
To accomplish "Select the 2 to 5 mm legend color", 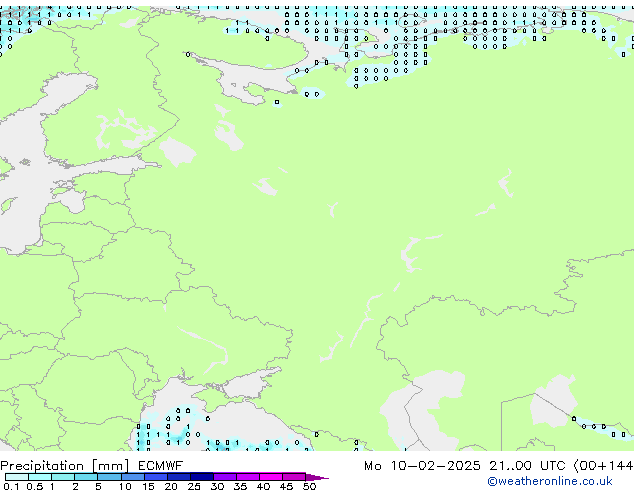I will pyautogui.click(x=86, y=477).
